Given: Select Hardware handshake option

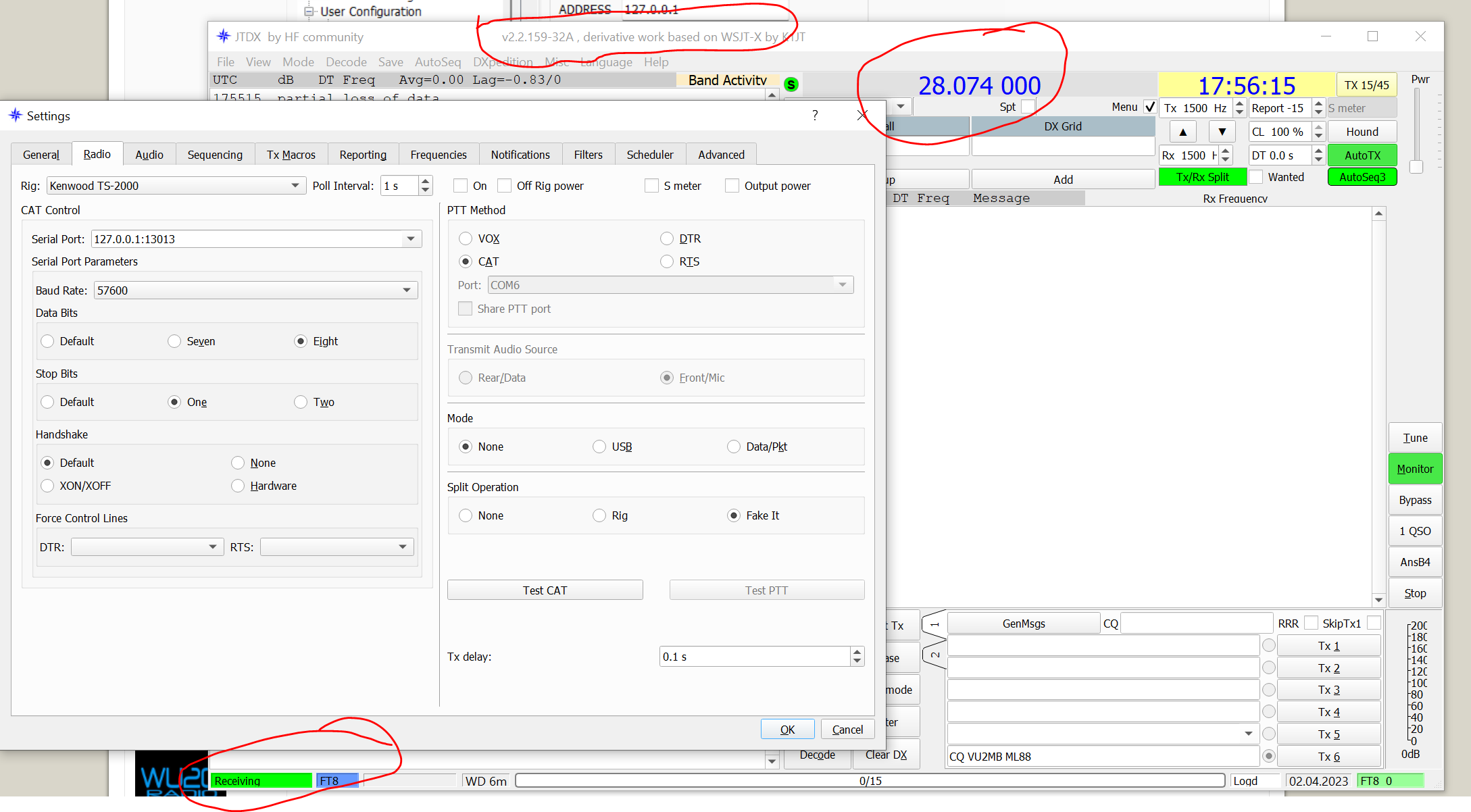Looking at the screenshot, I should point(238,486).
